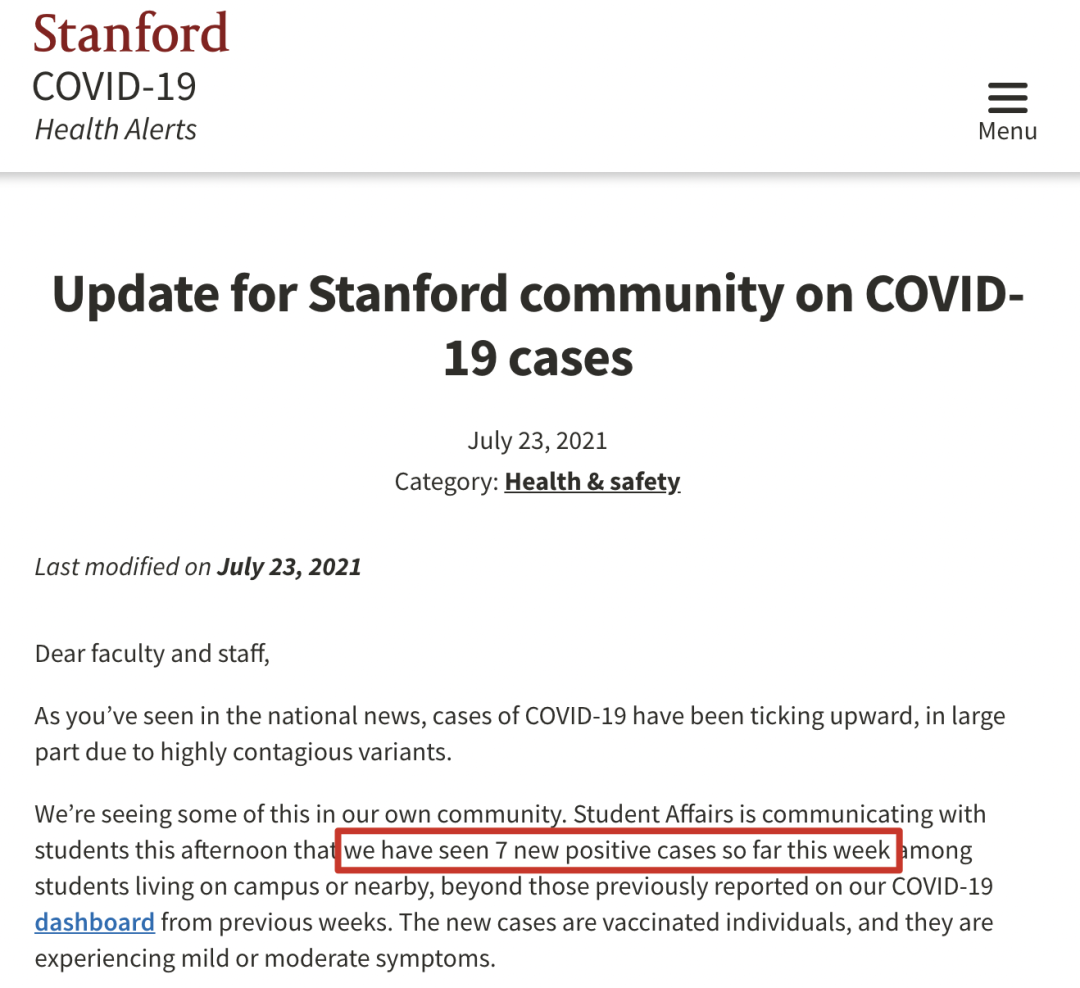Screen dimensions: 1080x988
Task: Click "experiencing mild or moderate symptoms" text
Action: click(265, 959)
